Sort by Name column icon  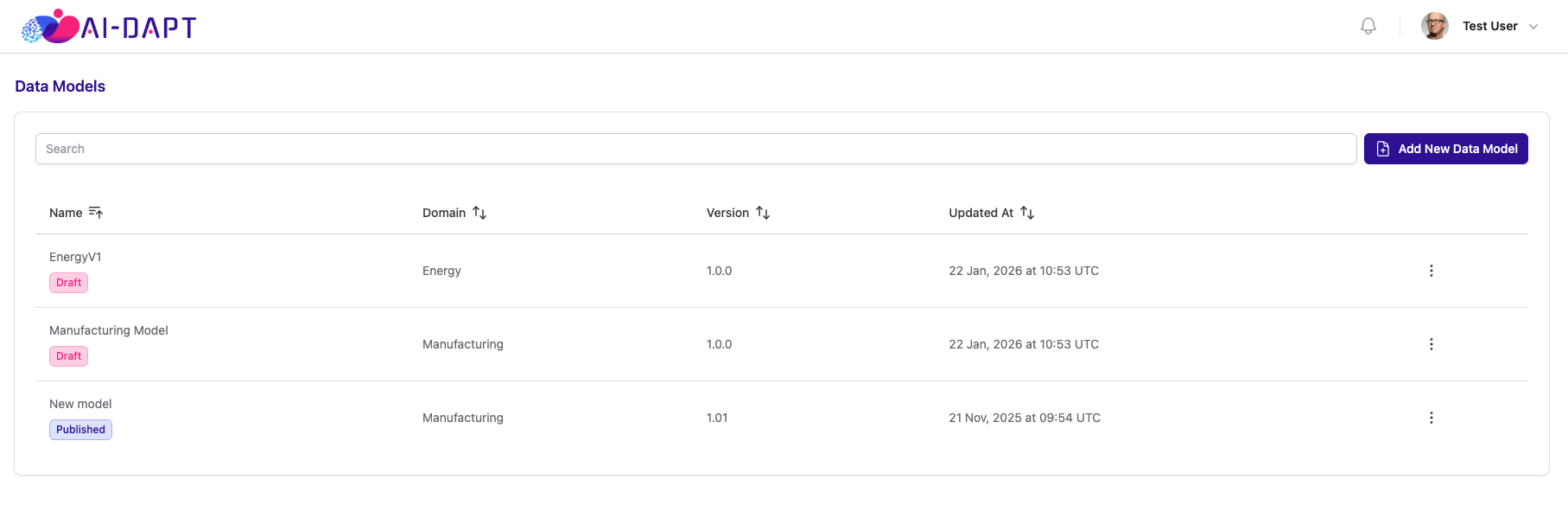pyautogui.click(x=96, y=213)
